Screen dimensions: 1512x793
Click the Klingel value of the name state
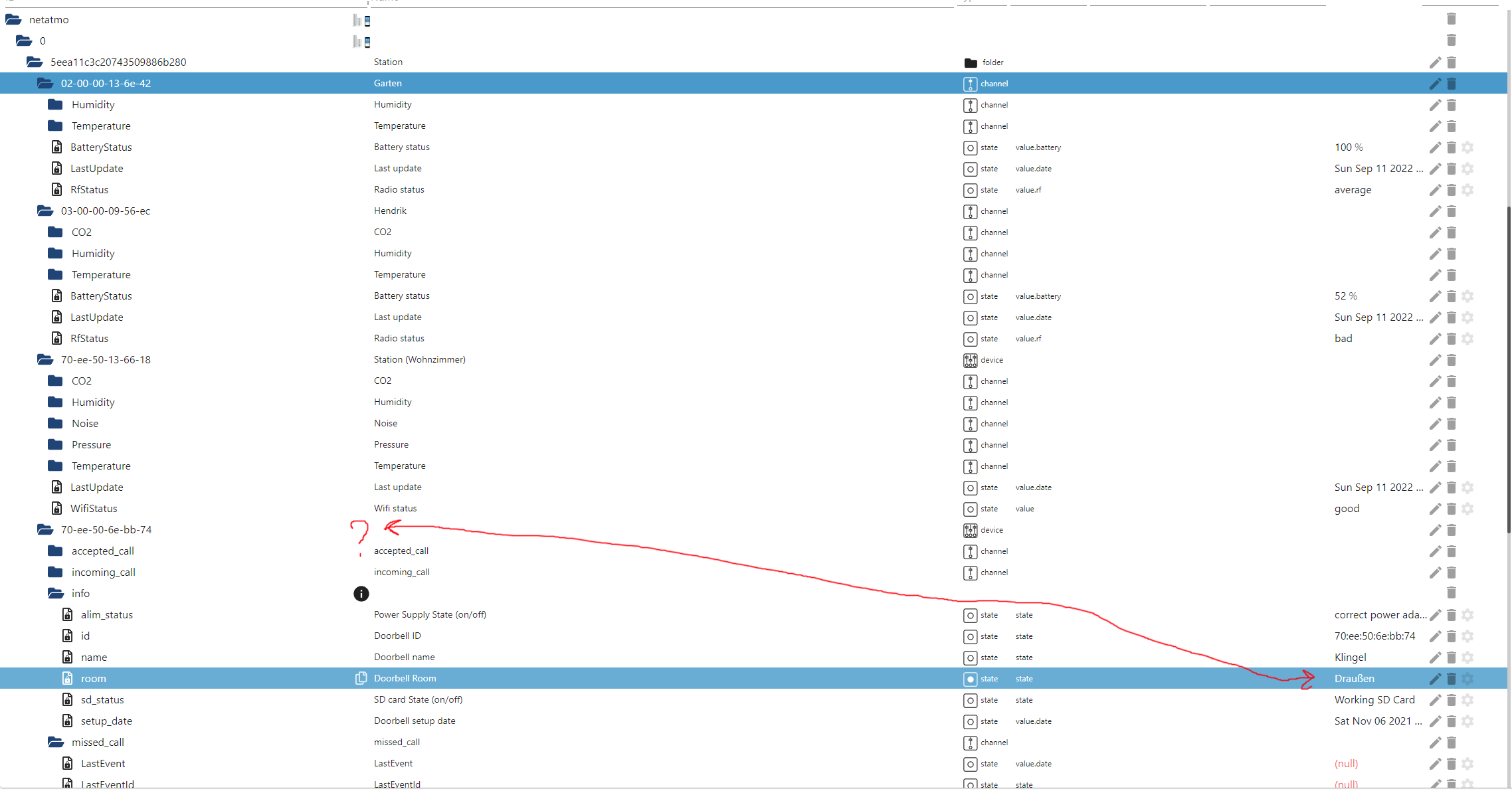pos(1350,658)
